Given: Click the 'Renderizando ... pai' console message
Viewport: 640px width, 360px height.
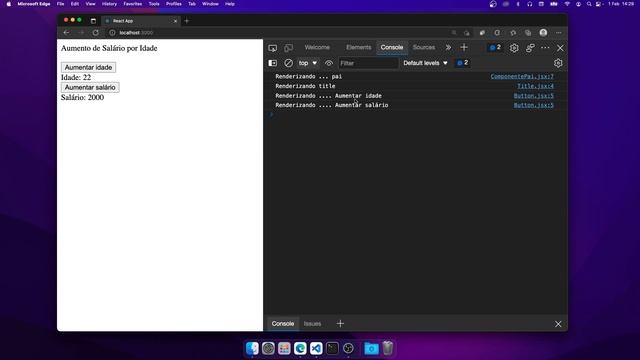Looking at the screenshot, I should pyautogui.click(x=309, y=76).
